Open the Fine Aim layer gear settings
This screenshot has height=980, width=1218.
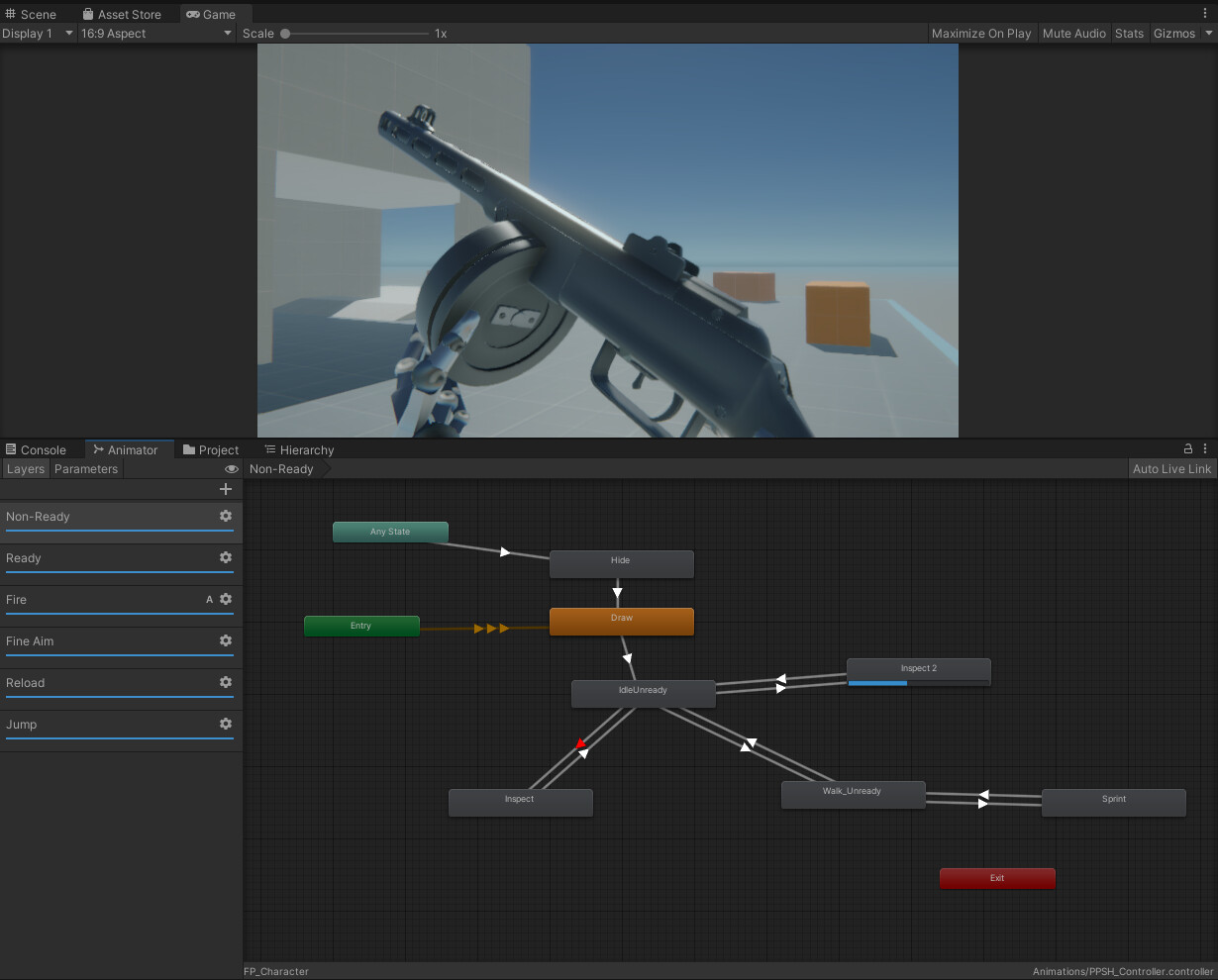226,640
